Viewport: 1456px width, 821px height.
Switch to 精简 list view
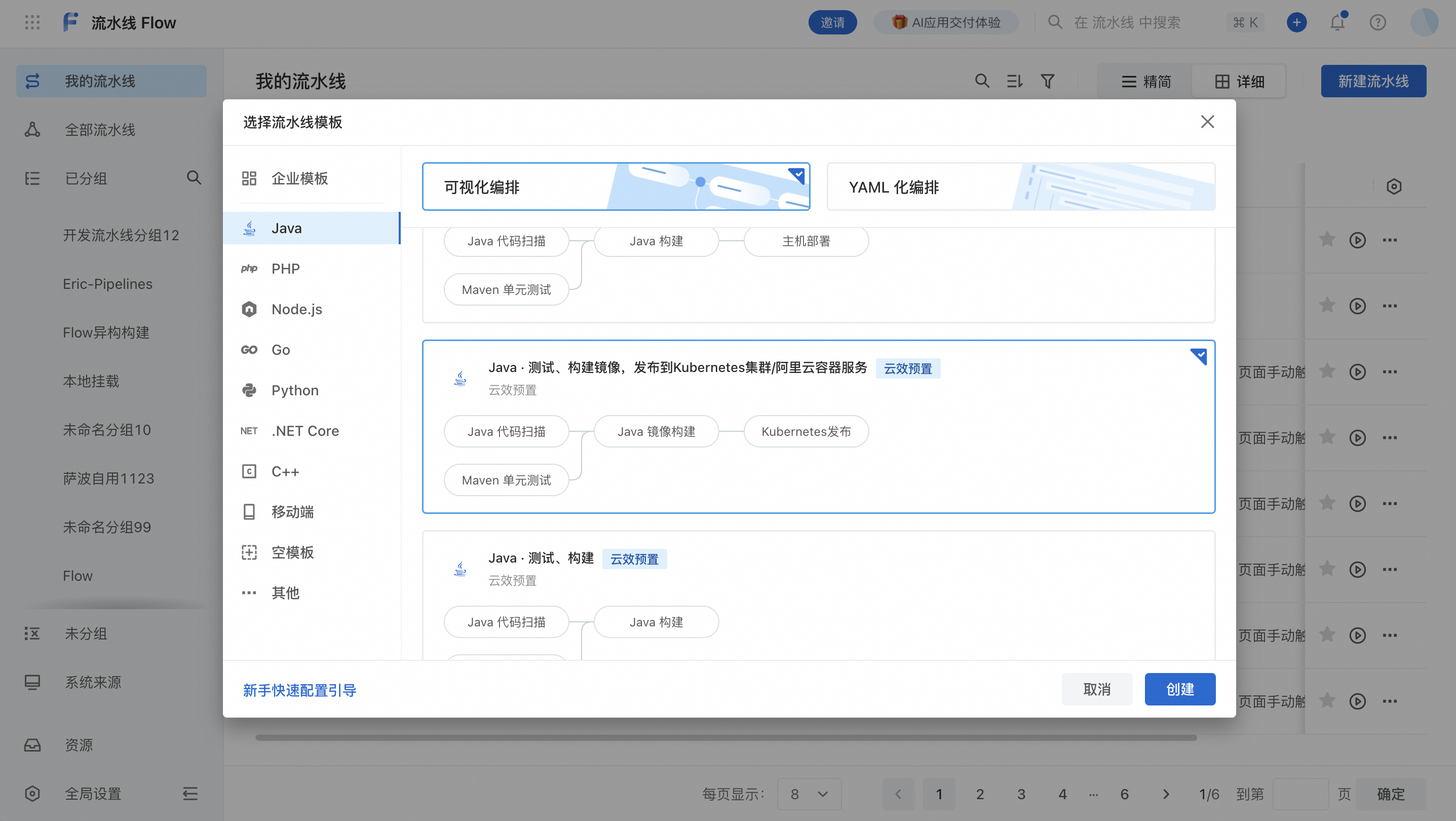1145,82
